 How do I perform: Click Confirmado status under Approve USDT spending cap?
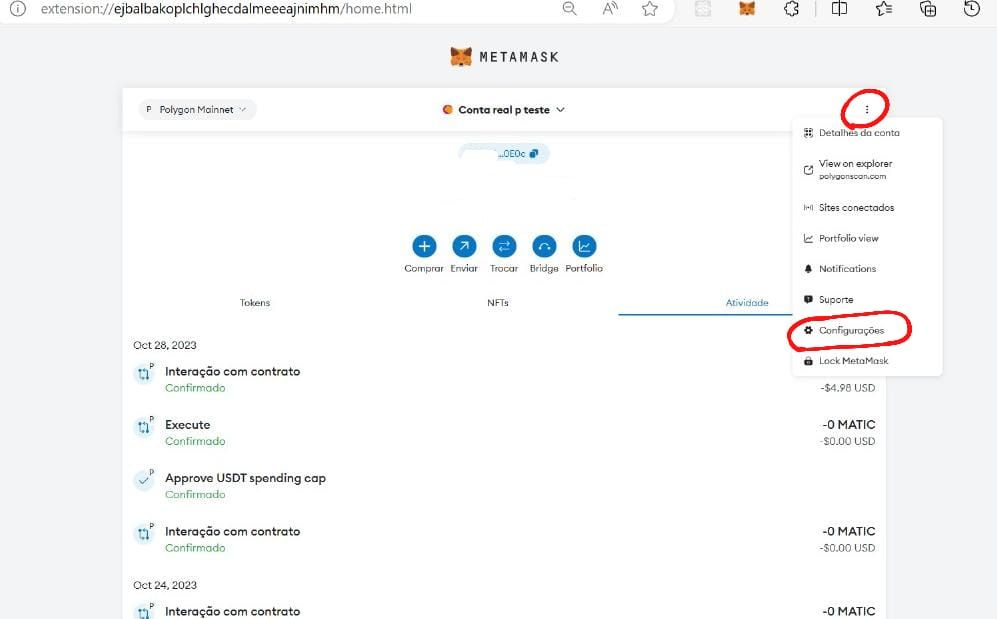coord(195,494)
